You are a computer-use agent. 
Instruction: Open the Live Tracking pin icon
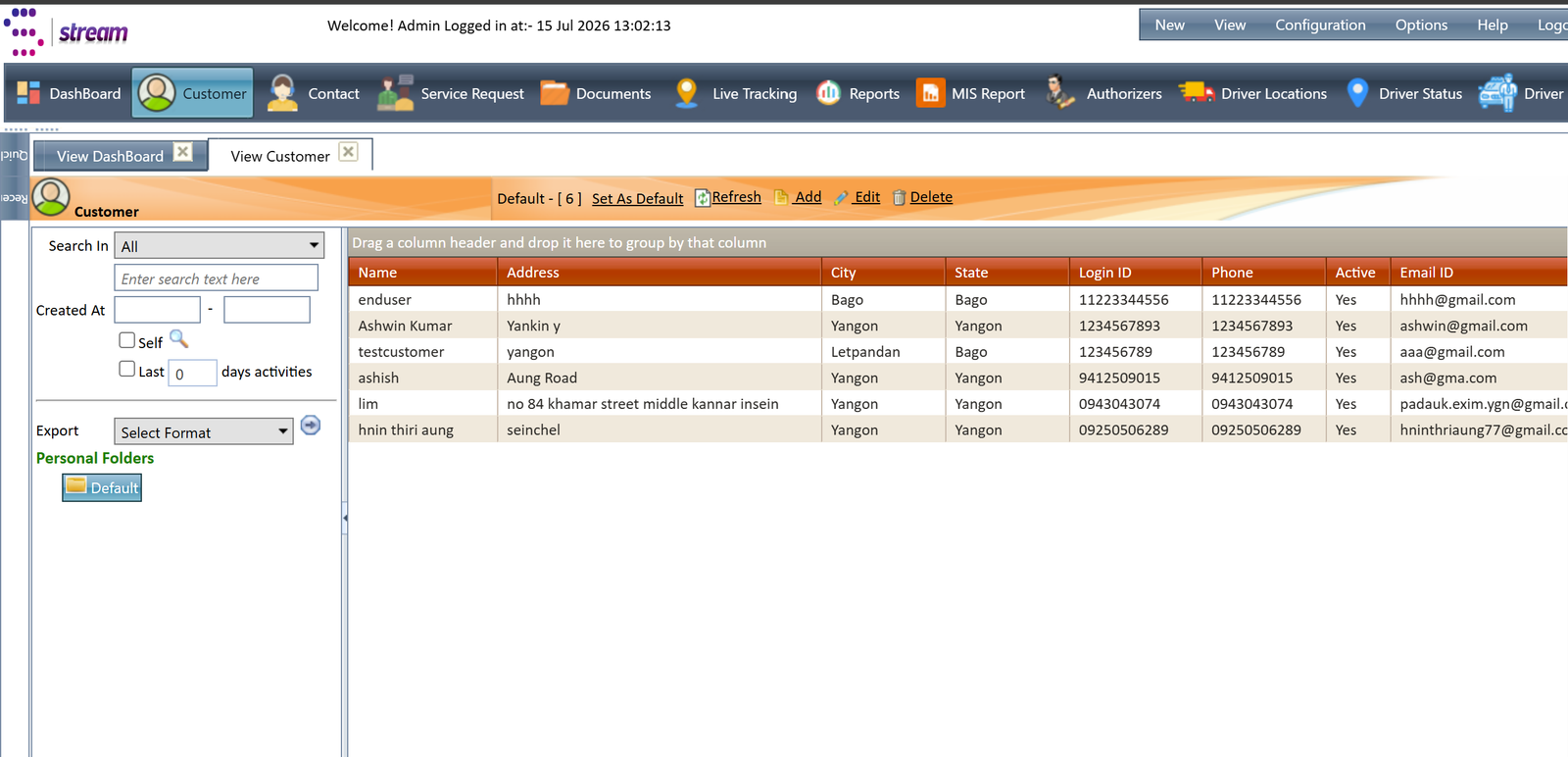(687, 93)
